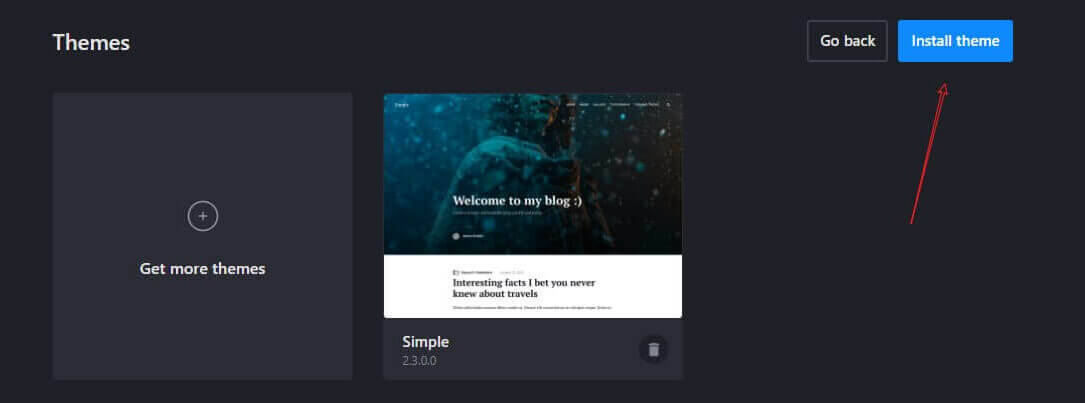Click the Install theme button
The image size is (1085, 403).
click(x=955, y=41)
